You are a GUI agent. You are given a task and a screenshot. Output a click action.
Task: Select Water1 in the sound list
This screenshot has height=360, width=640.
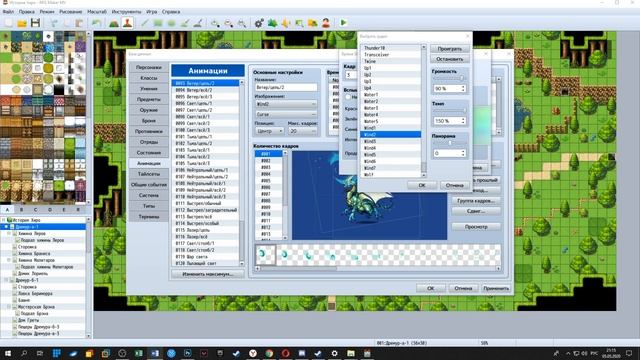pyautogui.click(x=391, y=95)
